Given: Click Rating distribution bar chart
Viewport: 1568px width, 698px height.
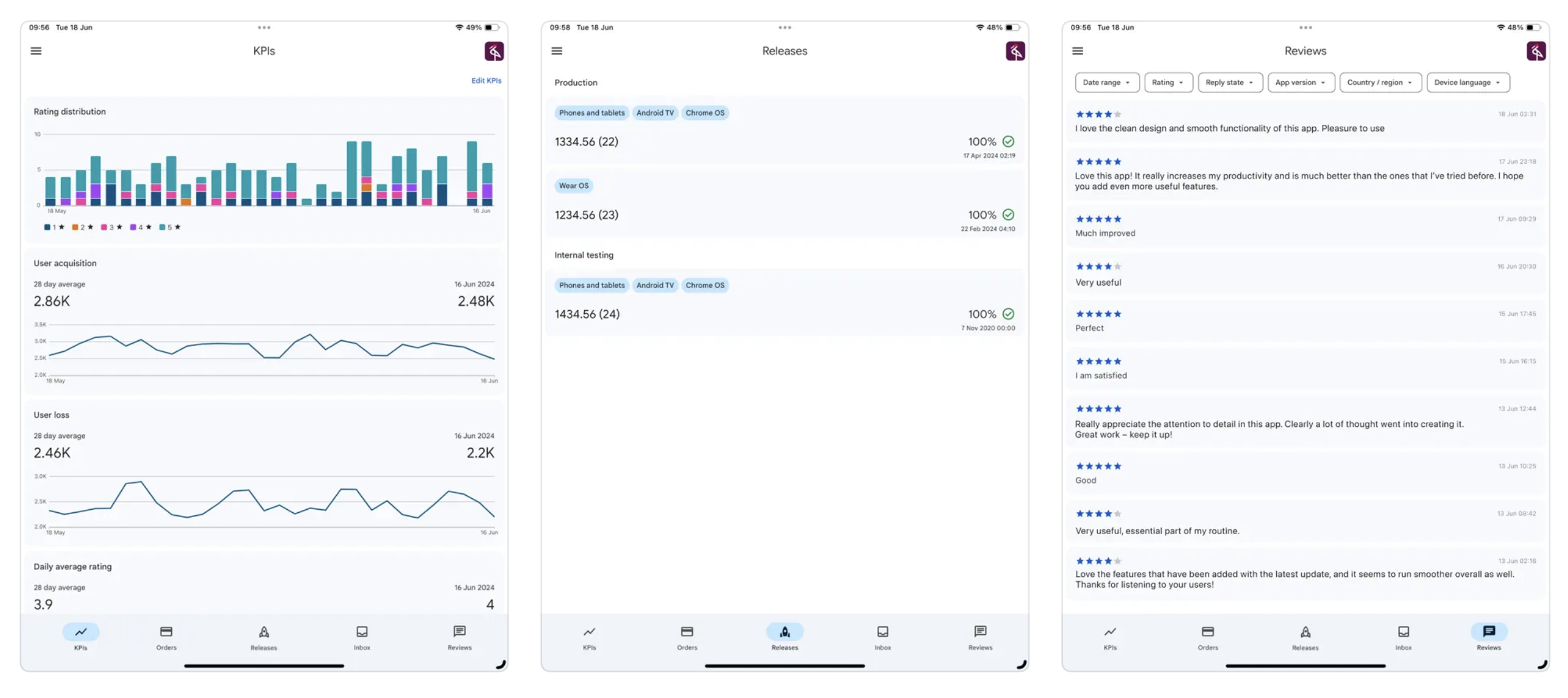Looking at the screenshot, I should tap(266, 172).
